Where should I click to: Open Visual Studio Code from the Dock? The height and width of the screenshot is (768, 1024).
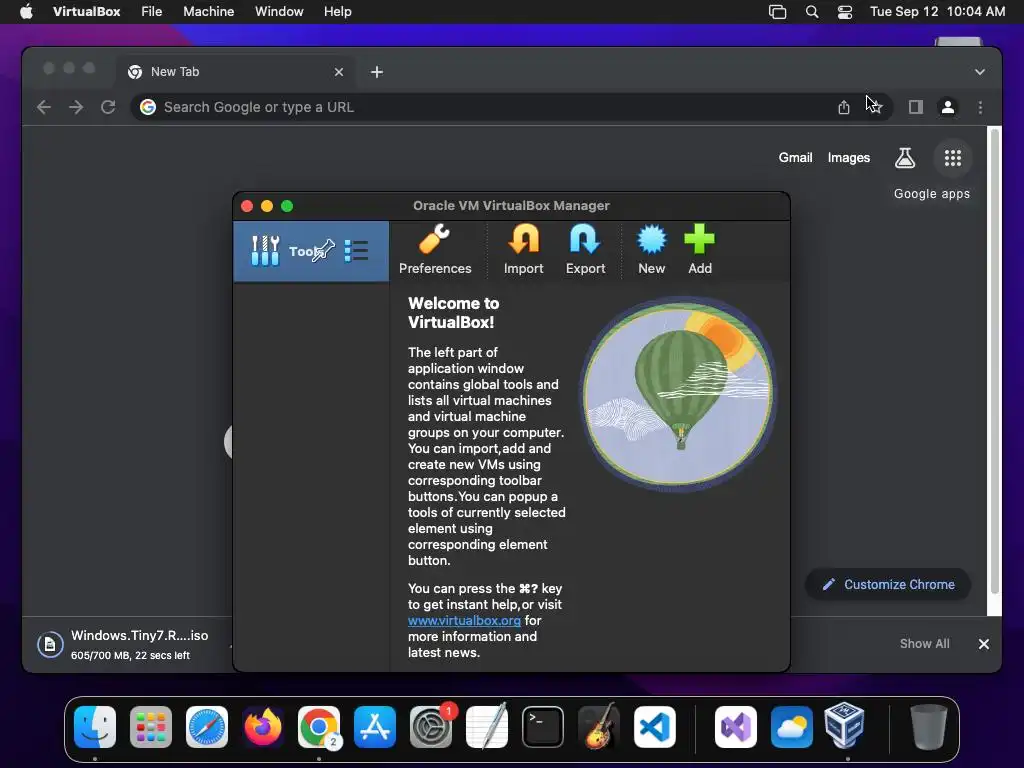click(x=655, y=726)
